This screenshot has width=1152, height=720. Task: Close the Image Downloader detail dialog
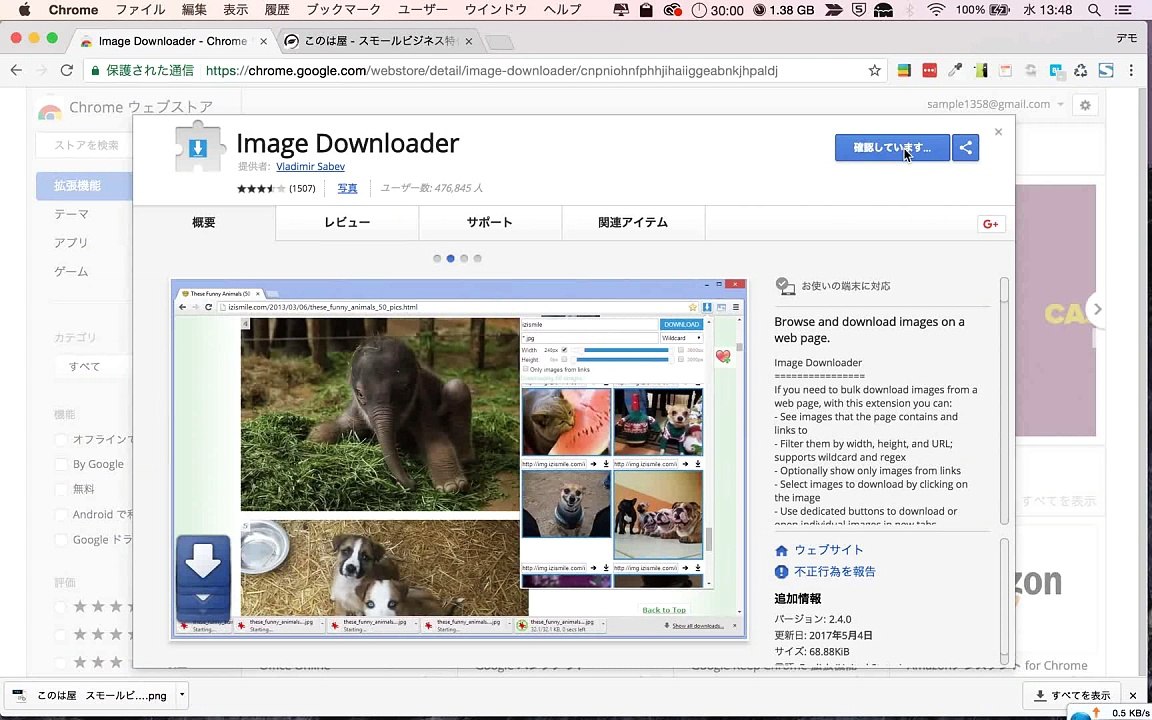click(998, 132)
